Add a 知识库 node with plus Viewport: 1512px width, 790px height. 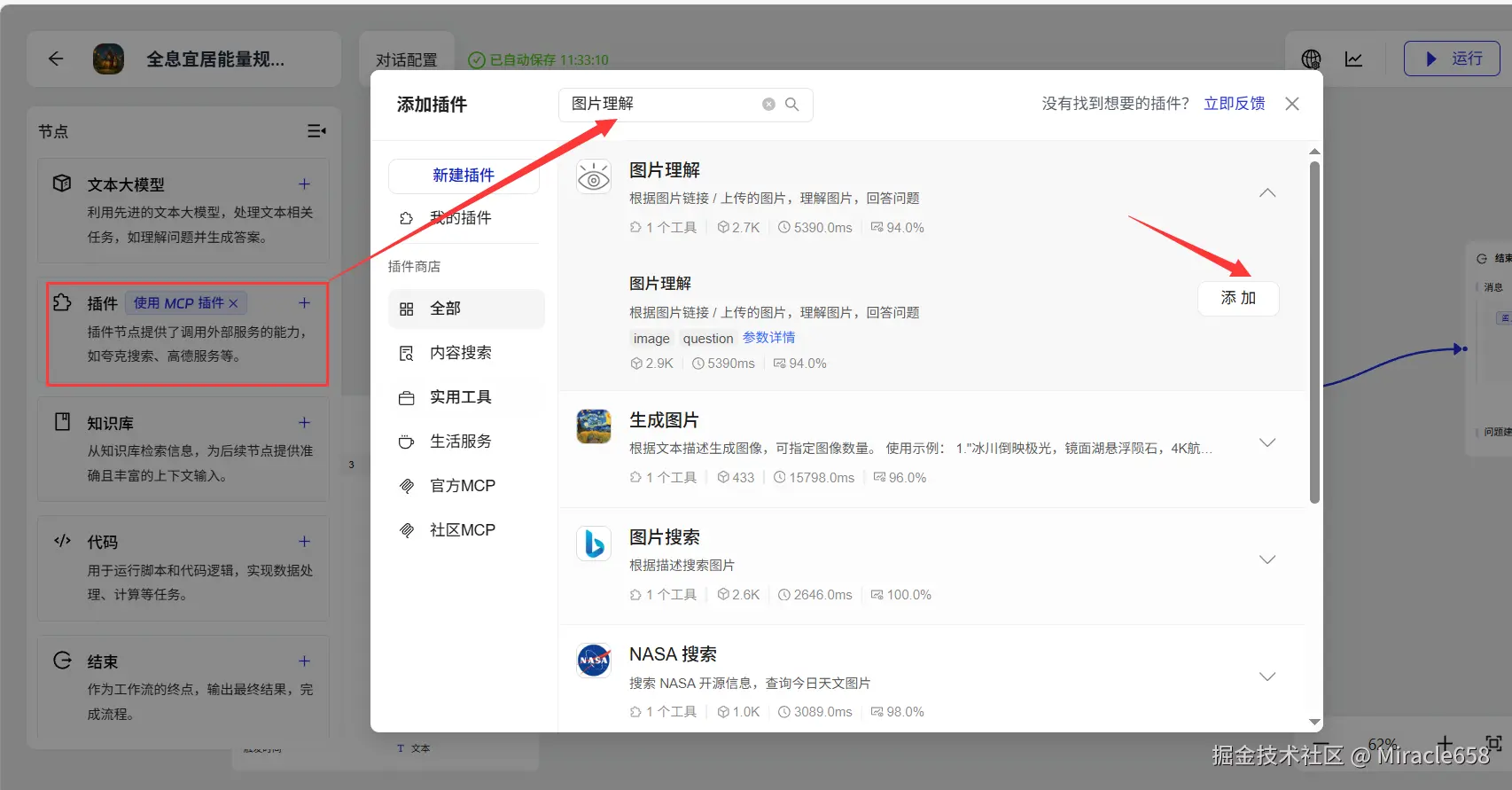pyautogui.click(x=304, y=423)
